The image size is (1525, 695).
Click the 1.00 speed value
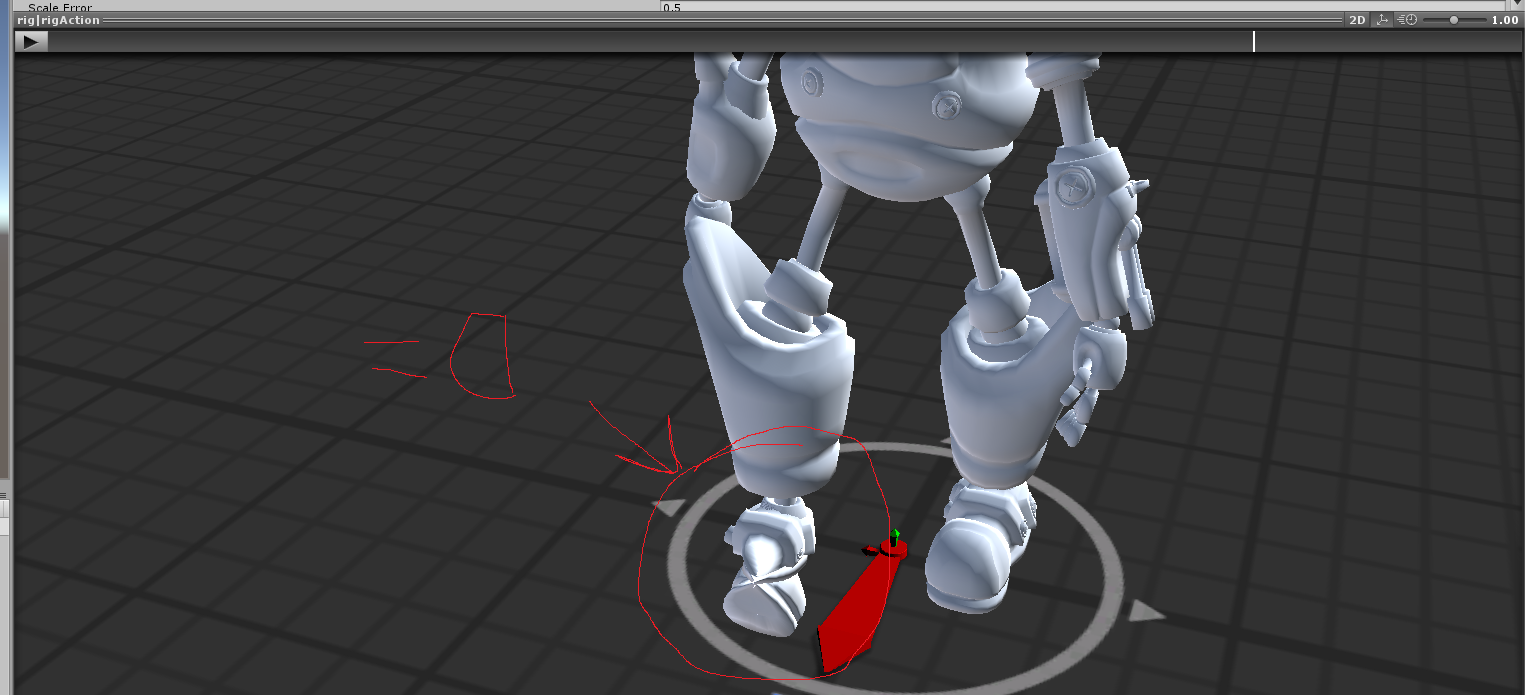point(1504,20)
